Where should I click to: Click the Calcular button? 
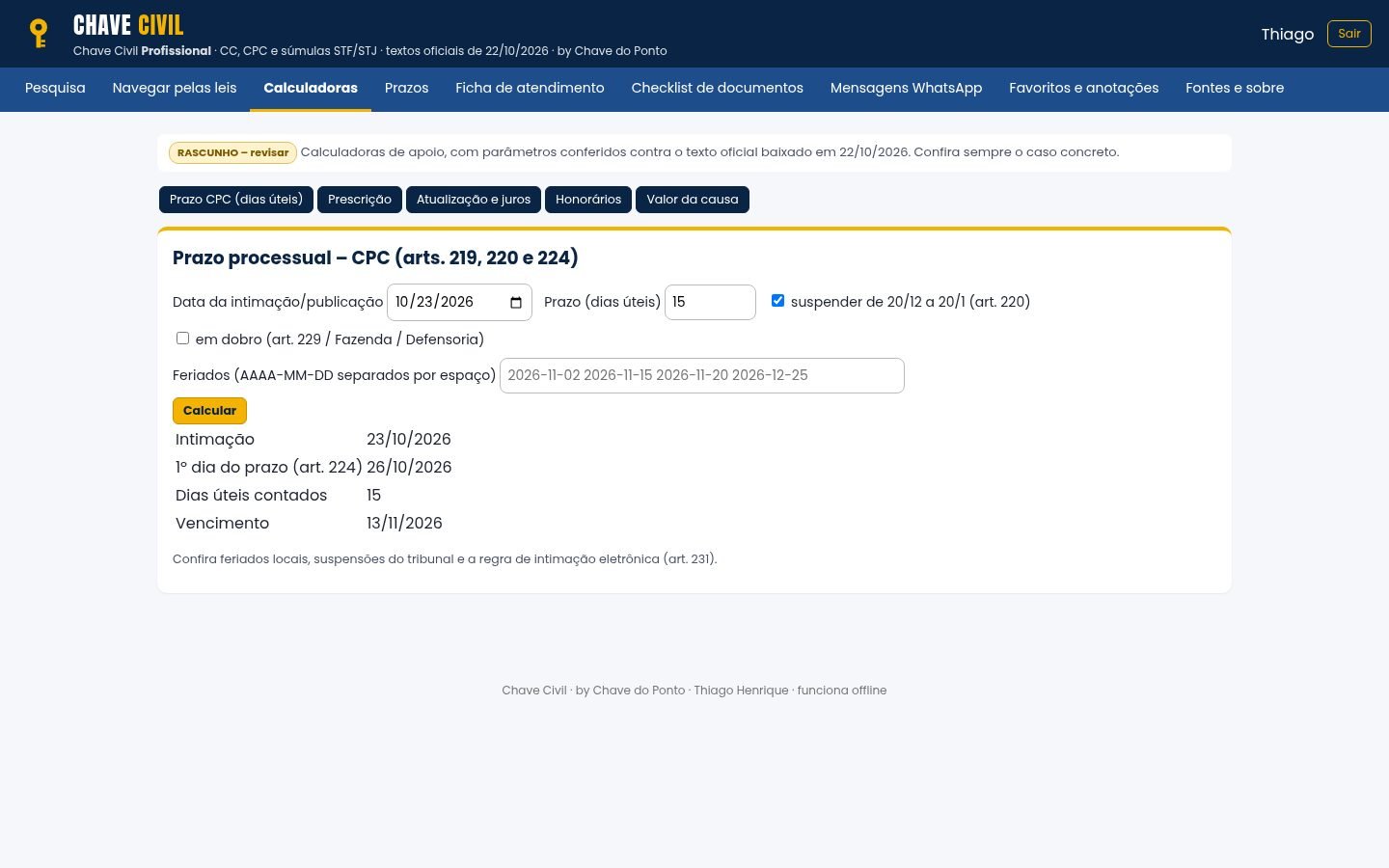(x=210, y=411)
